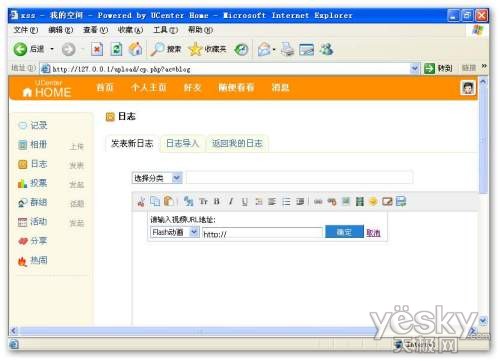
Task: Click the IE Search magnifier button
Action: point(166,49)
